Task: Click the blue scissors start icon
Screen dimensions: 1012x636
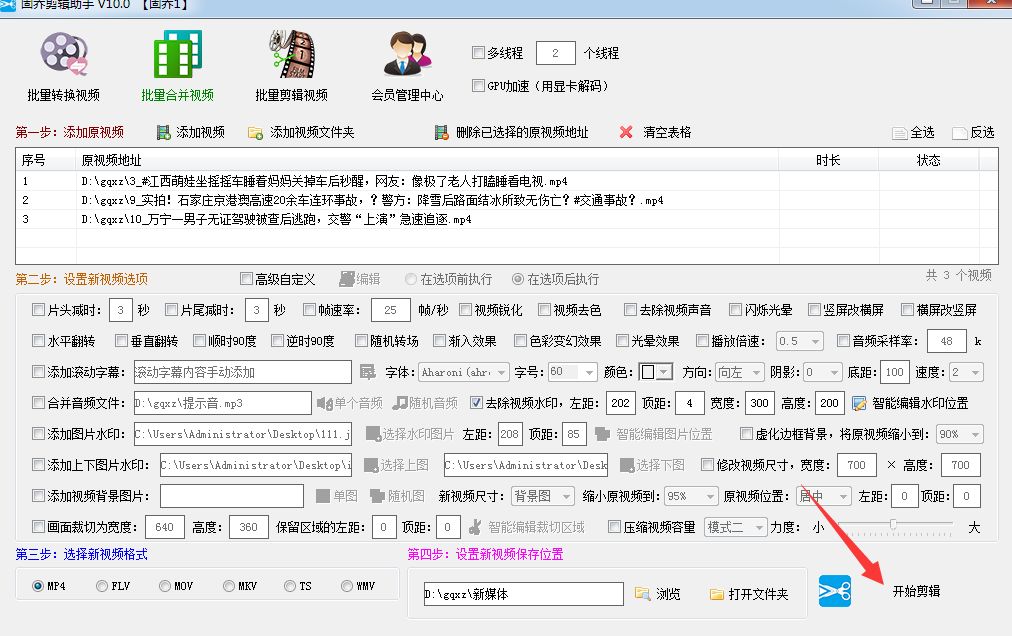Action: [x=835, y=591]
